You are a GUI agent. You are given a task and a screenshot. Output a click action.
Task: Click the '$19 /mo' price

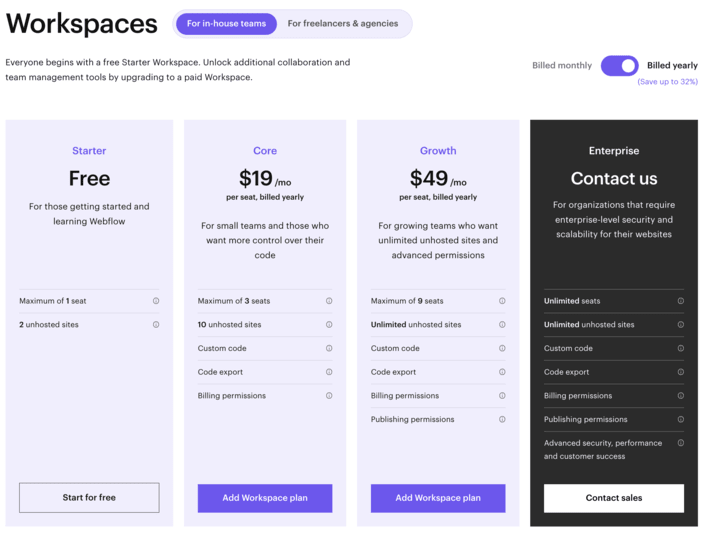pos(265,179)
